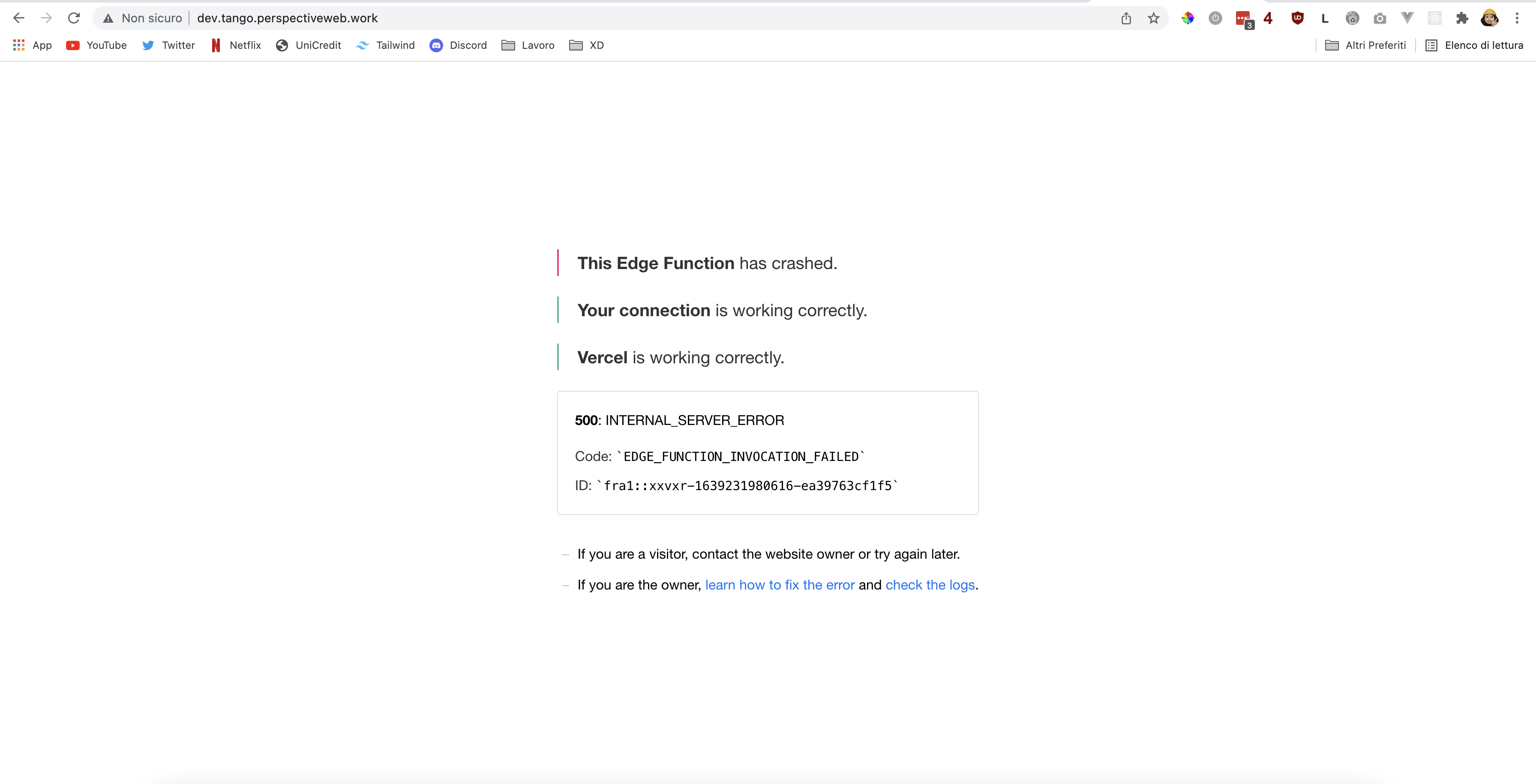
Task: Click the Vue.js devtools extension icon
Action: 1407,18
